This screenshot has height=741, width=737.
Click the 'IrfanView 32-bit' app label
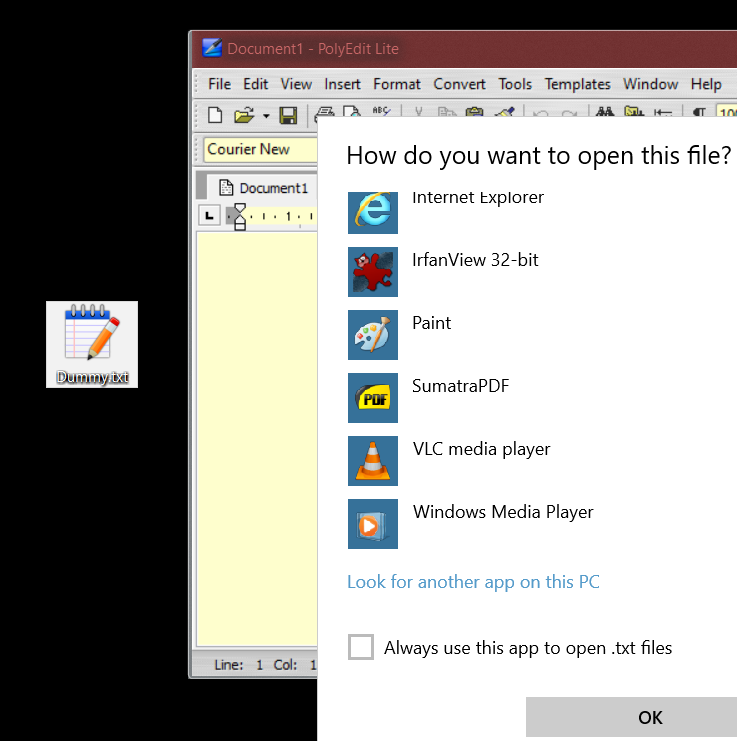pyautogui.click(x=475, y=260)
